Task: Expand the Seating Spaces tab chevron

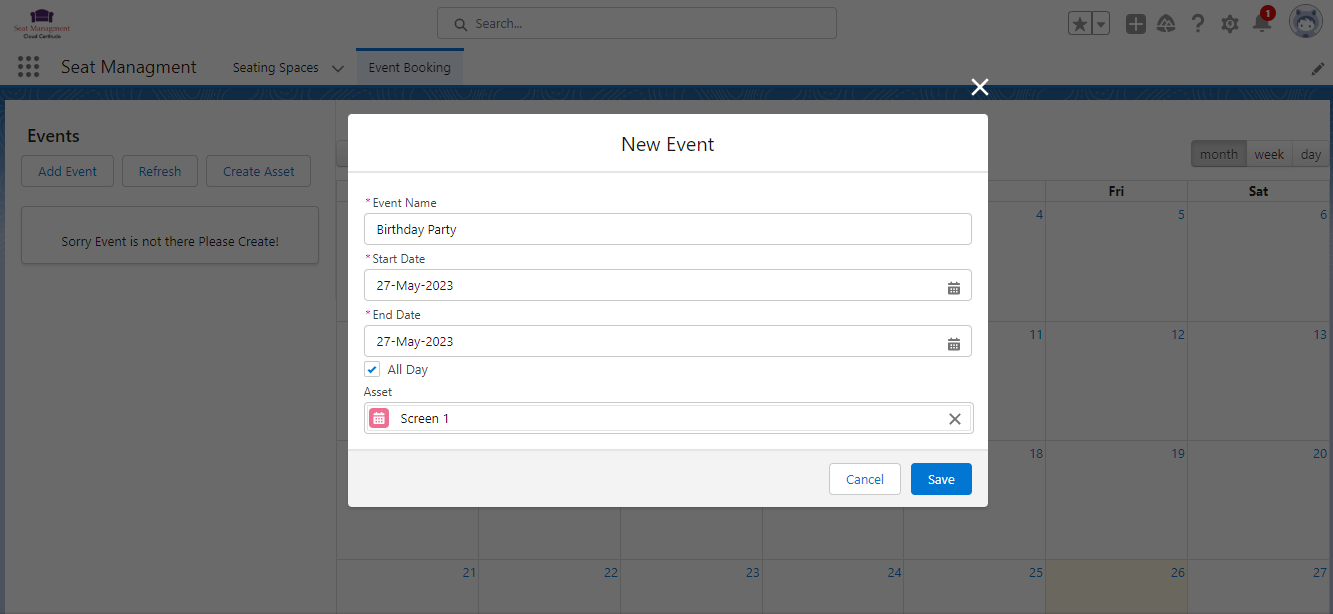Action: pos(337,68)
